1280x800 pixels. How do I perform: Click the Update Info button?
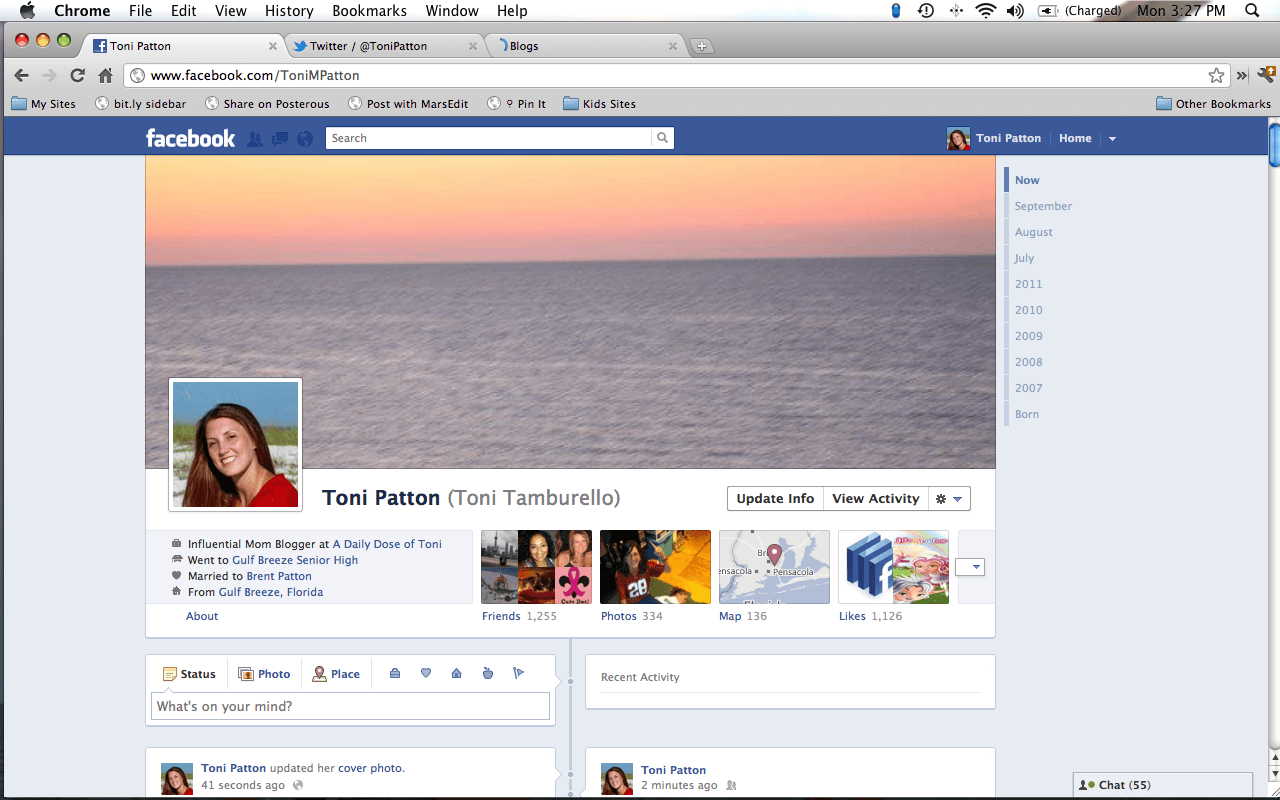pos(775,499)
